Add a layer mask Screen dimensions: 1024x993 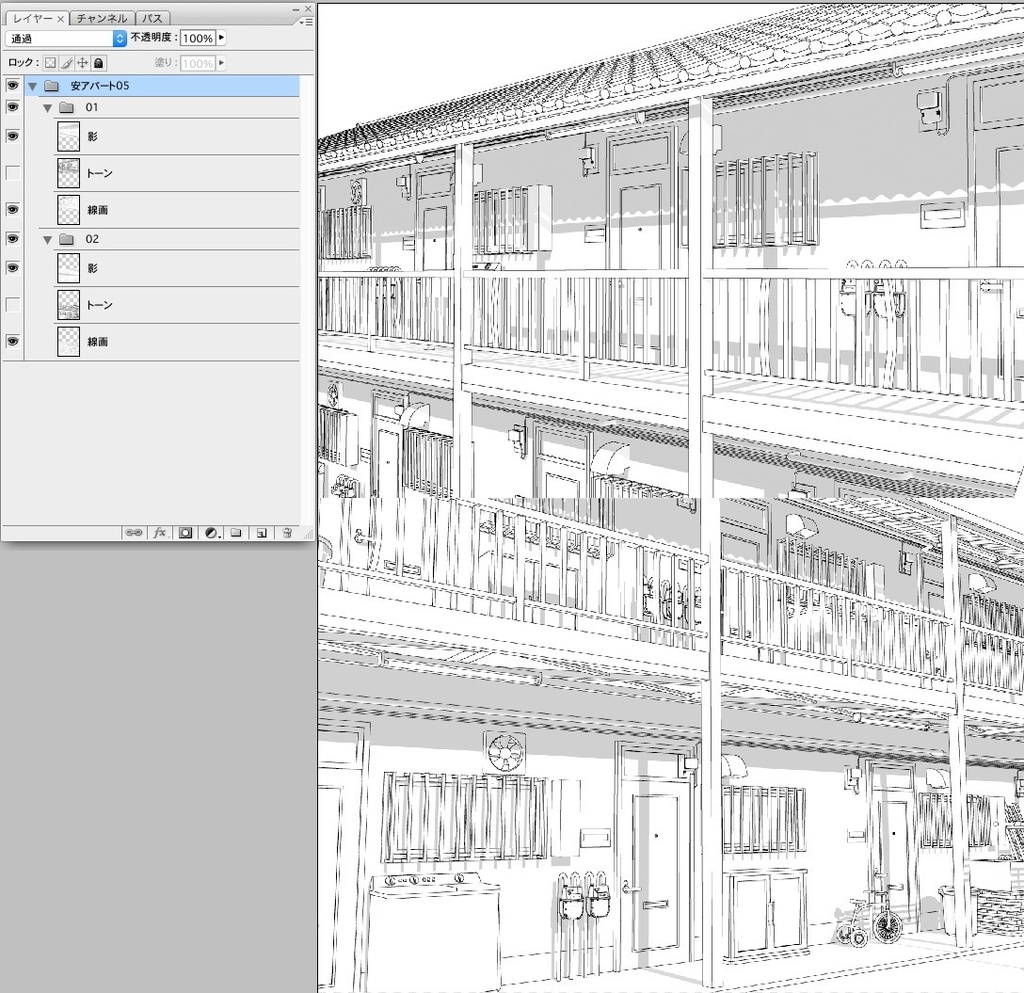[185, 533]
